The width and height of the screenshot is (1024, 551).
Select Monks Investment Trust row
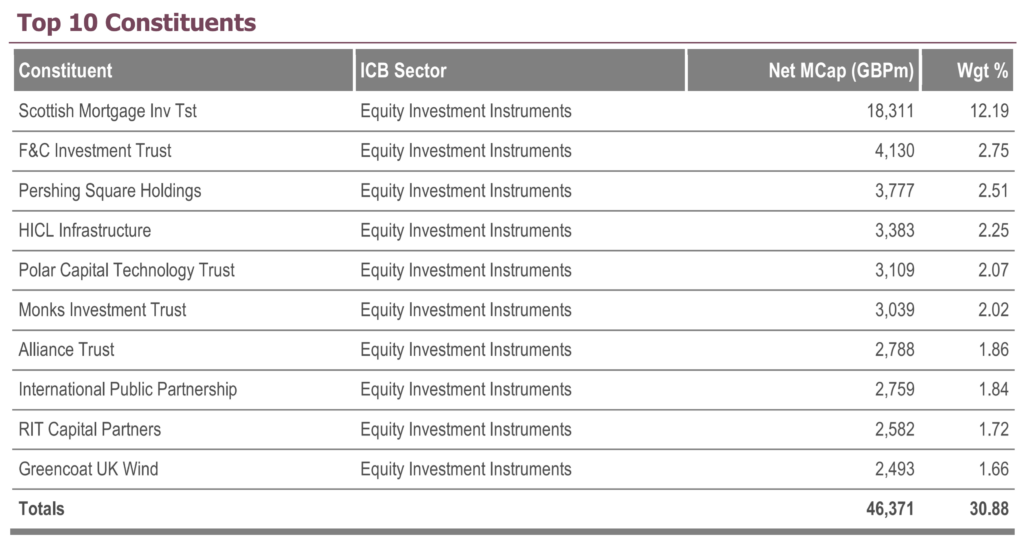513,310
